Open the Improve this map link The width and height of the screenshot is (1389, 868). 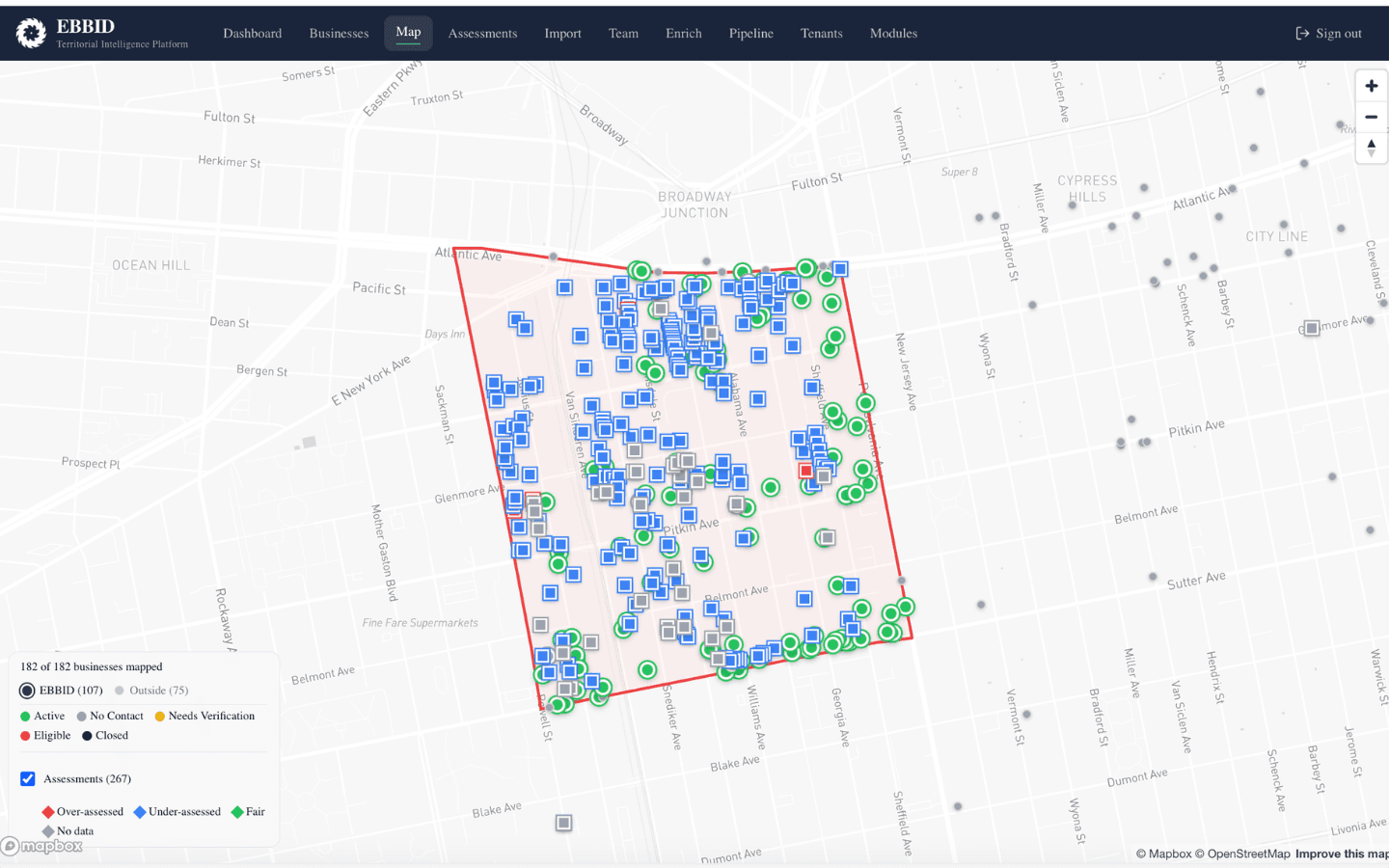pyautogui.click(x=1341, y=854)
